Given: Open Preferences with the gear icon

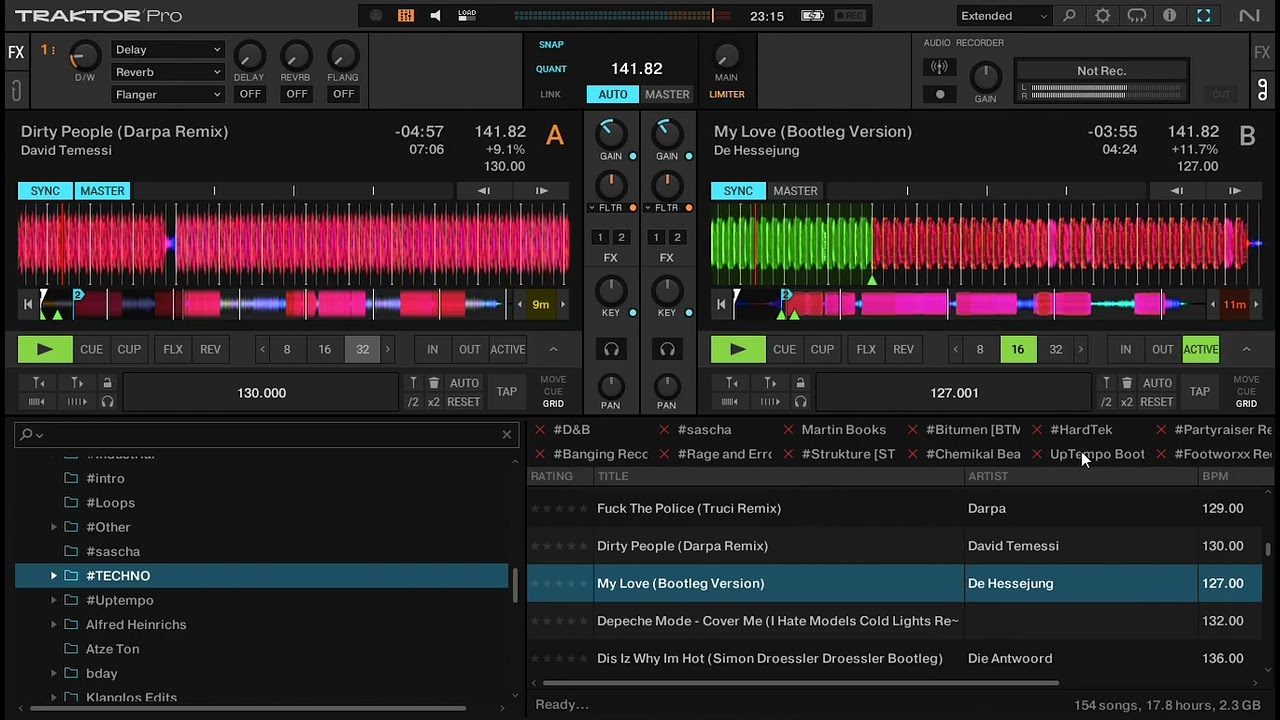Looking at the screenshot, I should [x=1103, y=16].
